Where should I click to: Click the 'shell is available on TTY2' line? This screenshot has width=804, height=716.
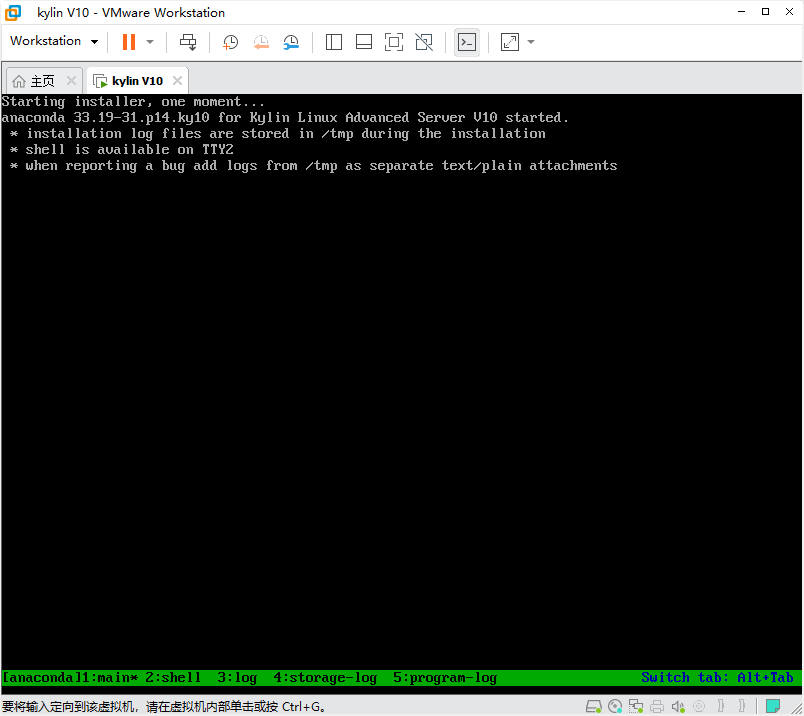click(123, 150)
